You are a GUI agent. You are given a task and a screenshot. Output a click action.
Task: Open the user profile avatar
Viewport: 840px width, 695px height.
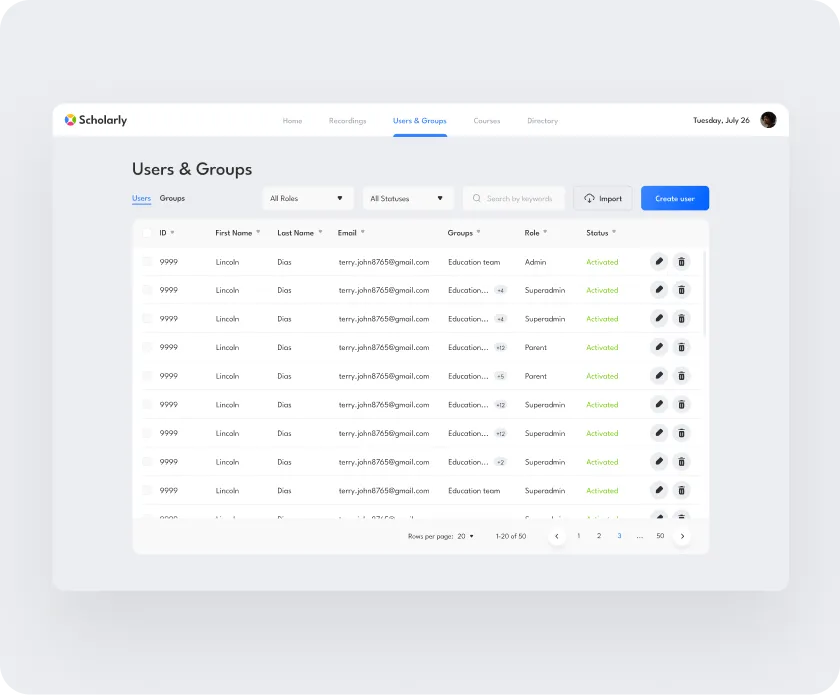[x=768, y=119]
